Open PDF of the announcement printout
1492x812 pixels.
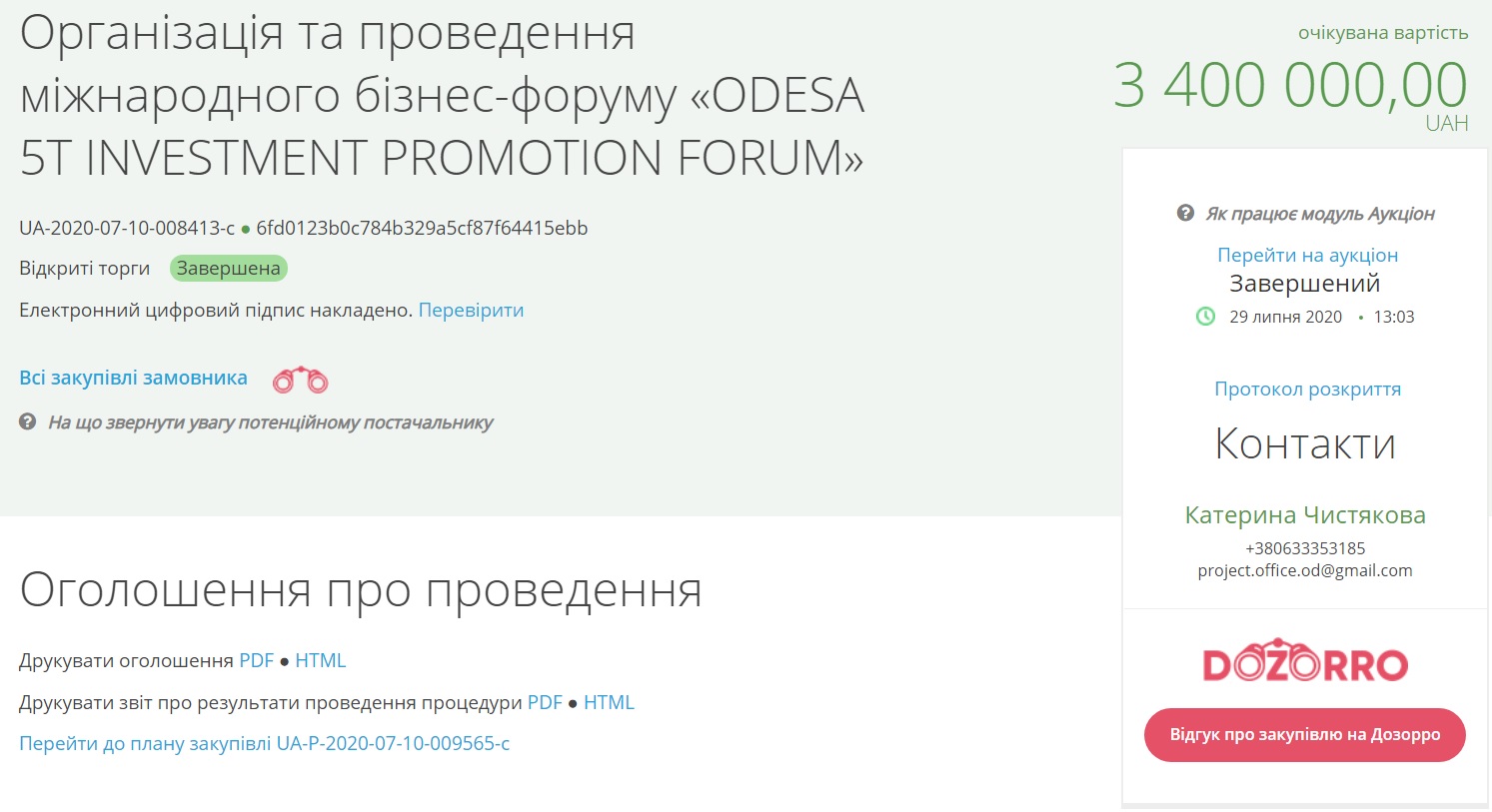coord(256,660)
